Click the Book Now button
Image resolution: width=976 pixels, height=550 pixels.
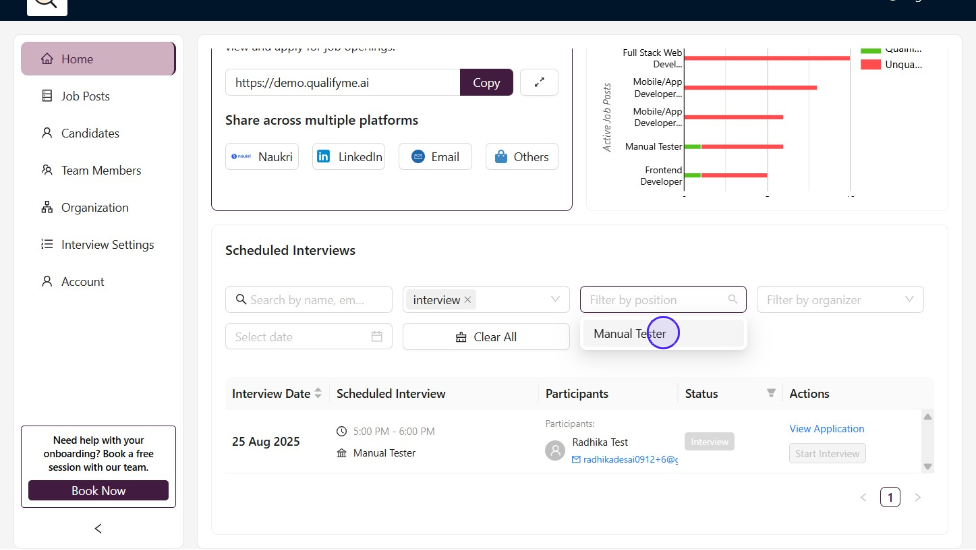click(98, 491)
